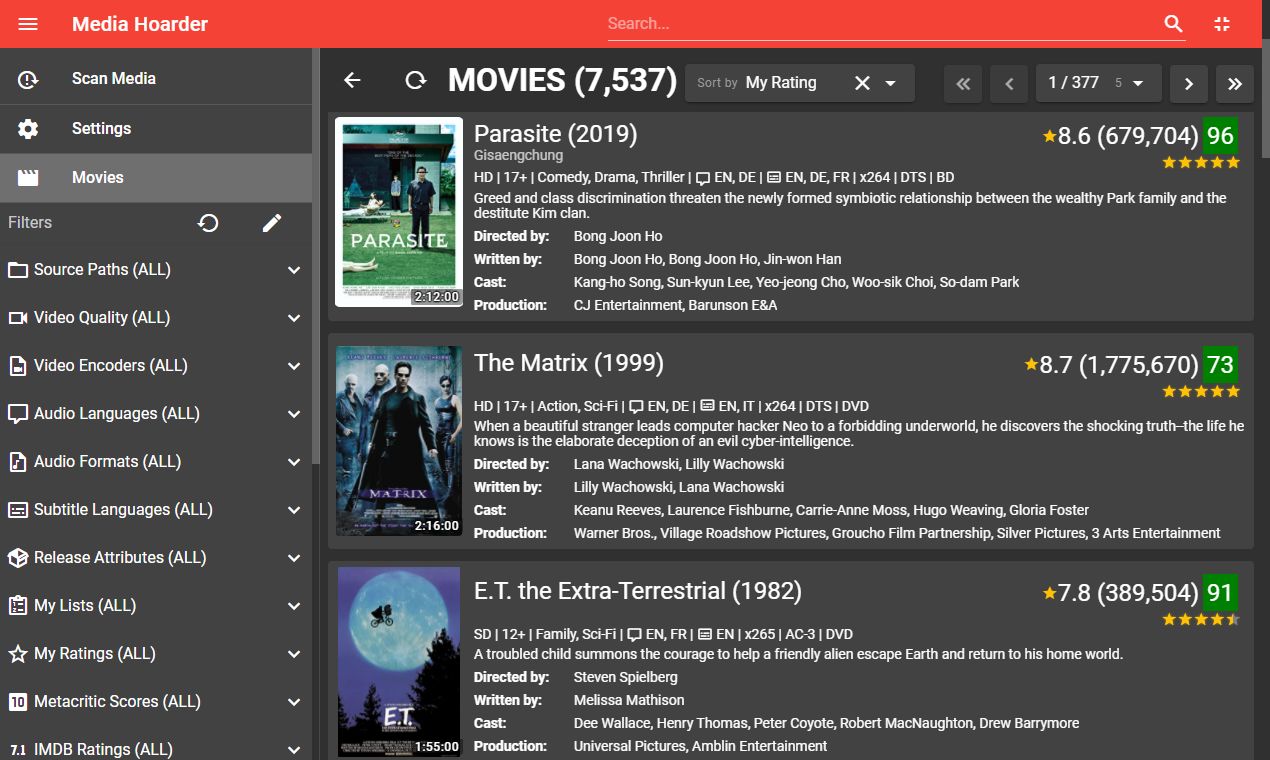This screenshot has height=760, width=1270.
Task: Edit filters using the pencil icon
Action: point(271,223)
